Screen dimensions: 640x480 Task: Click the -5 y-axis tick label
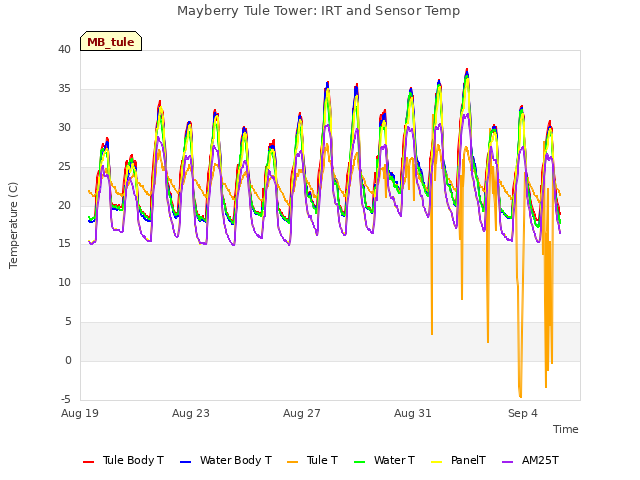66,400
